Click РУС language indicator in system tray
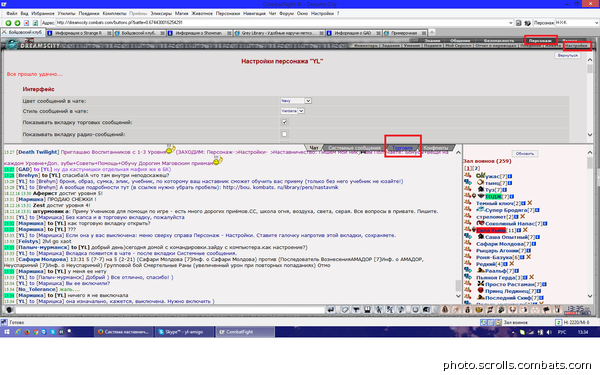This screenshot has width=600, height=375. pos(562,332)
